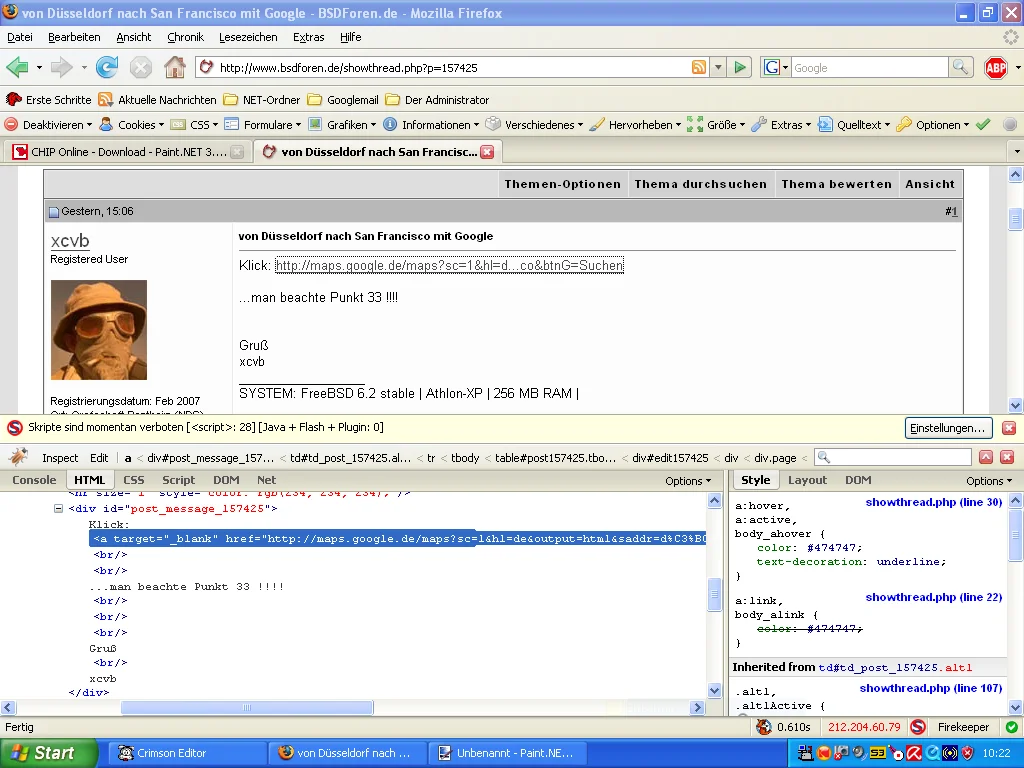Click the Themen-Optionen link

(x=562, y=184)
